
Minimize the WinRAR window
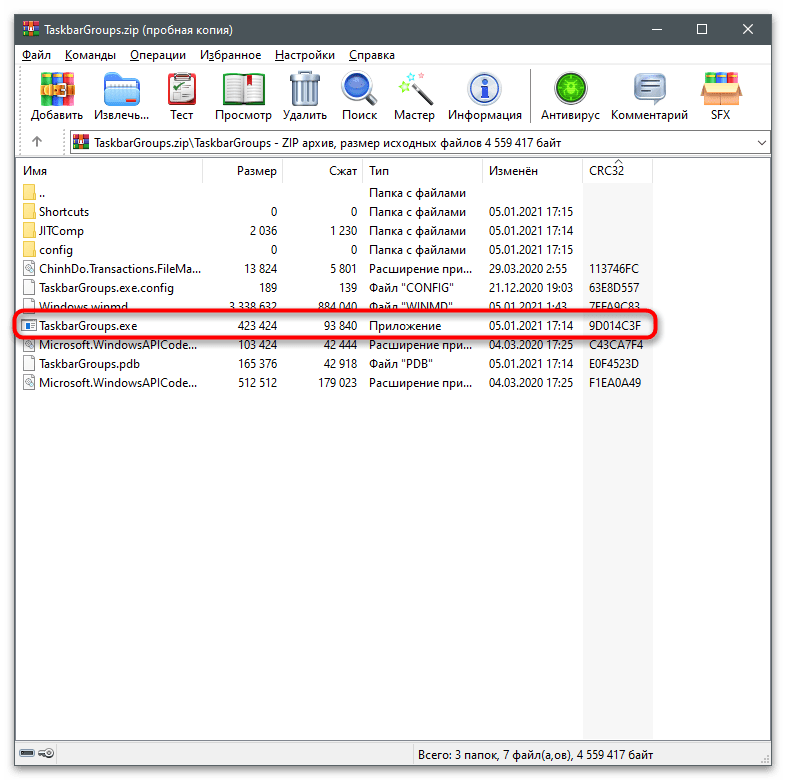coord(657,30)
